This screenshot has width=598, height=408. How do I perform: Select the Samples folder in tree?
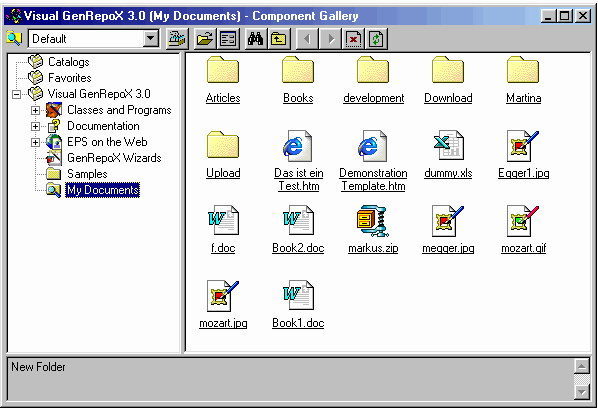point(87,174)
